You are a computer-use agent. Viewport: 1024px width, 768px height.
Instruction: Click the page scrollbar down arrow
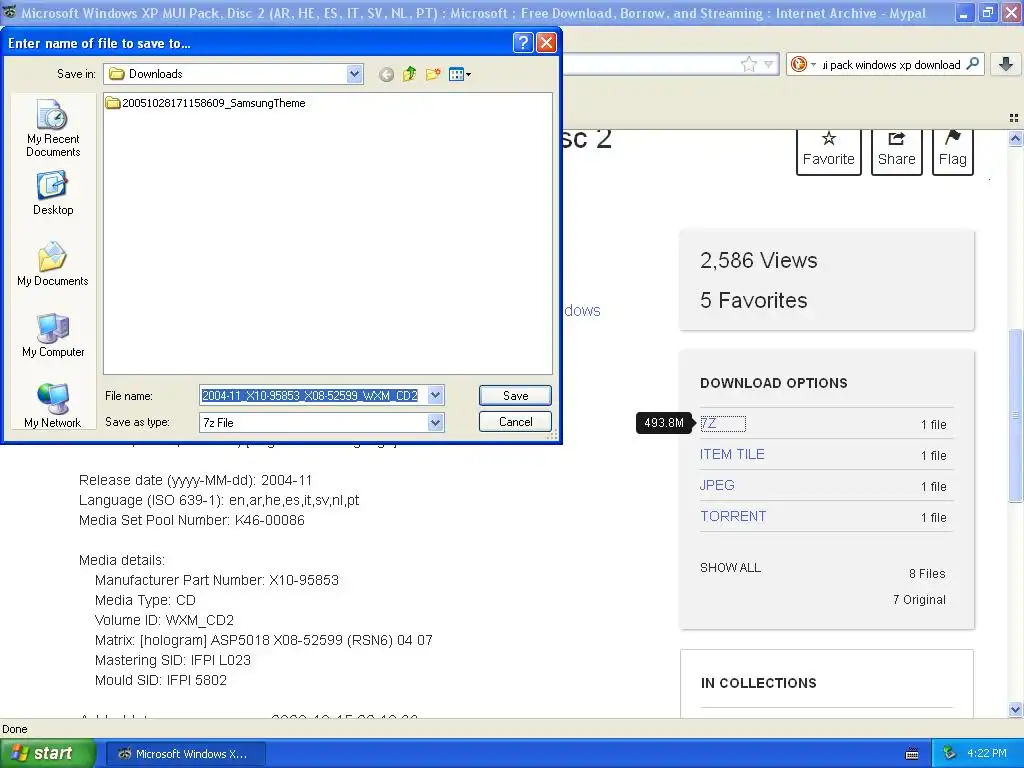(x=1015, y=709)
